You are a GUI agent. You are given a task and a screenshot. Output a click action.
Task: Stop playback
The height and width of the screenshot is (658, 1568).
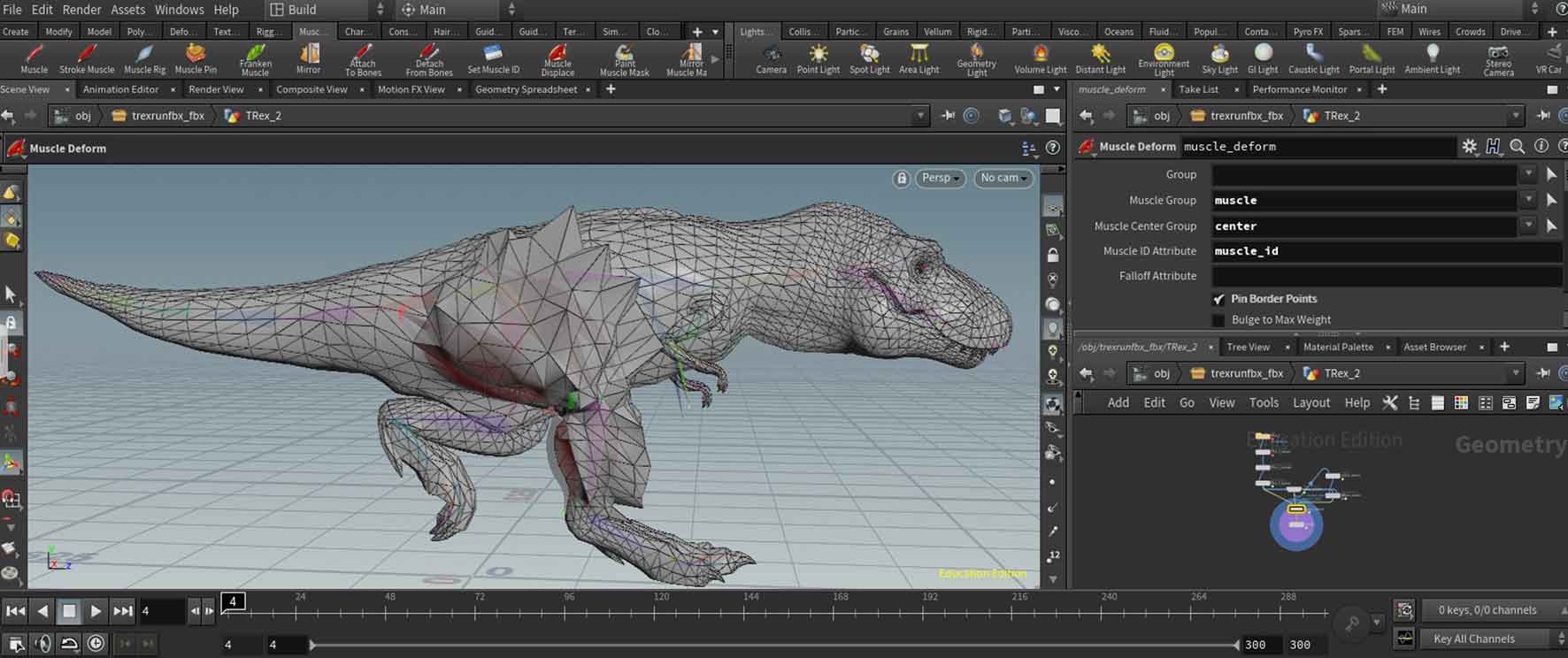point(69,610)
